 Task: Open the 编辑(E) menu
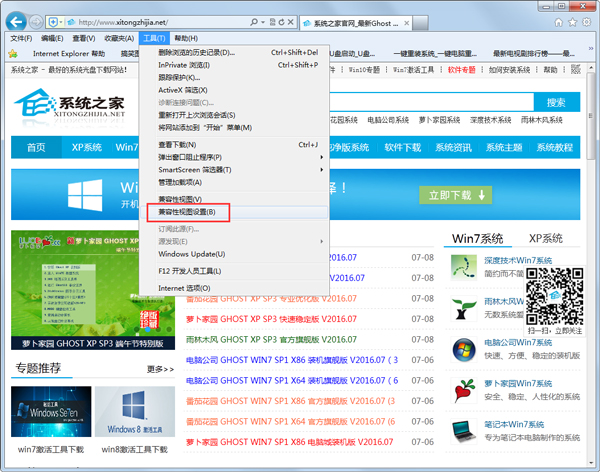pos(52,38)
